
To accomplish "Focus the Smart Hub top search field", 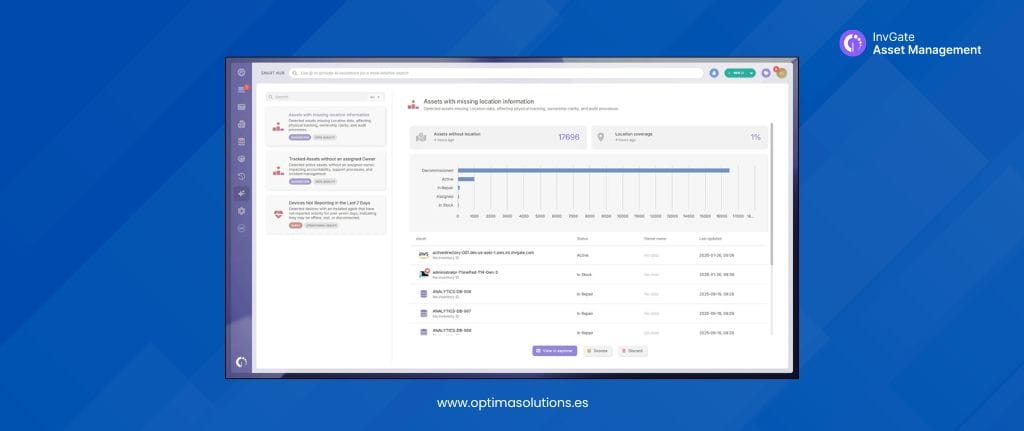I will 496,73.
